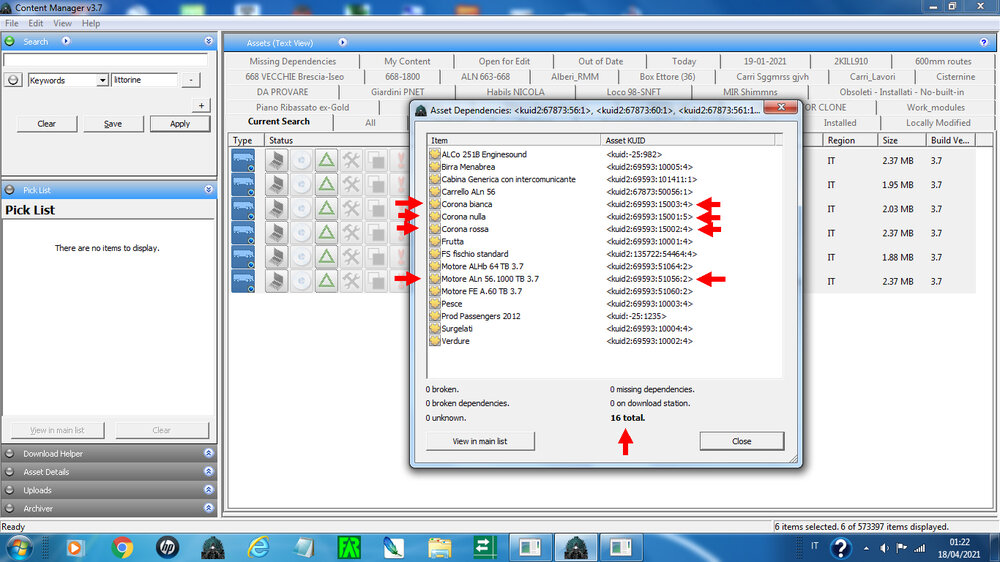Screen dimensions: 1000x562
Task: Click the overlapping squares icon in the 1.88 MB row
Action: 376,257
